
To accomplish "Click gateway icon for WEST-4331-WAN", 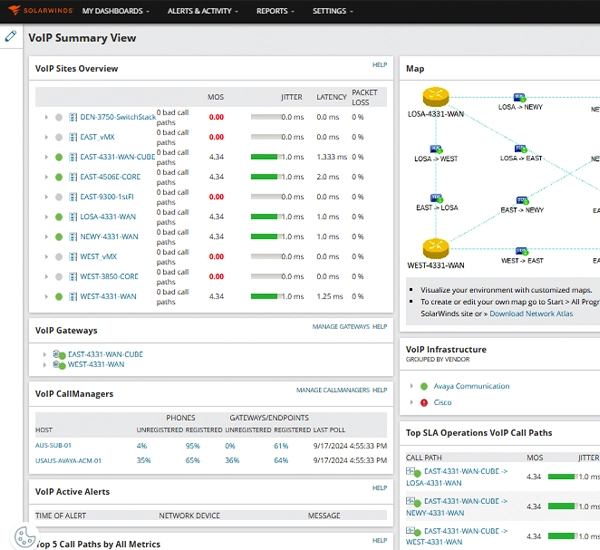I will tap(59, 364).
